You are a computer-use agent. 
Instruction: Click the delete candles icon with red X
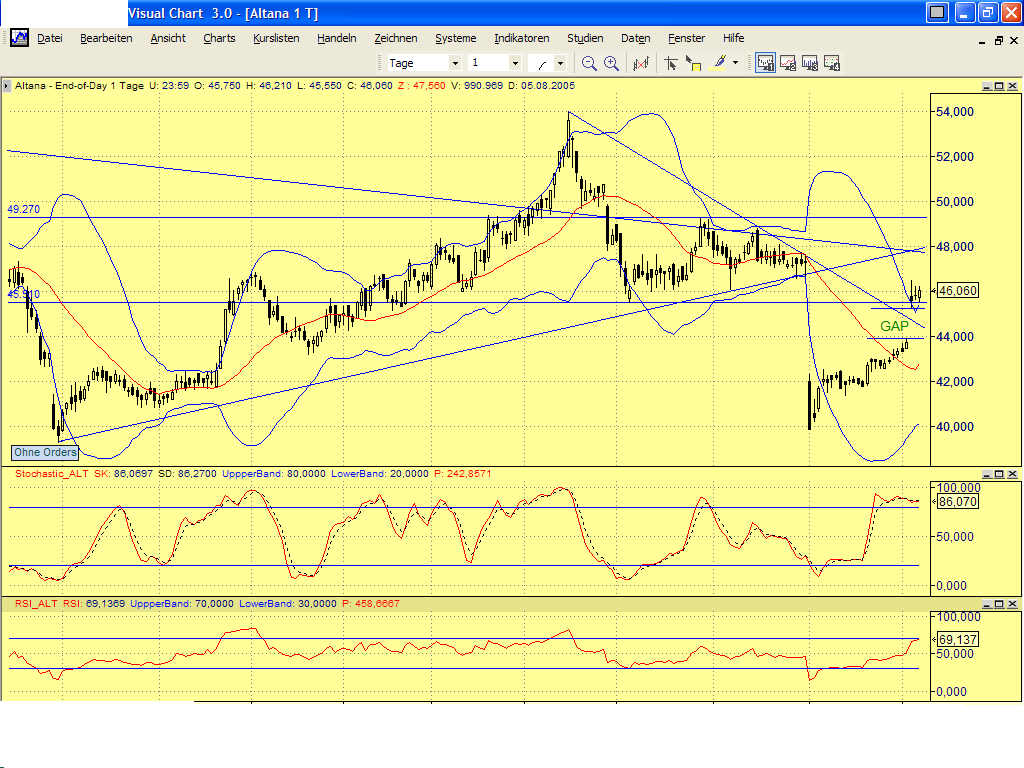640,62
